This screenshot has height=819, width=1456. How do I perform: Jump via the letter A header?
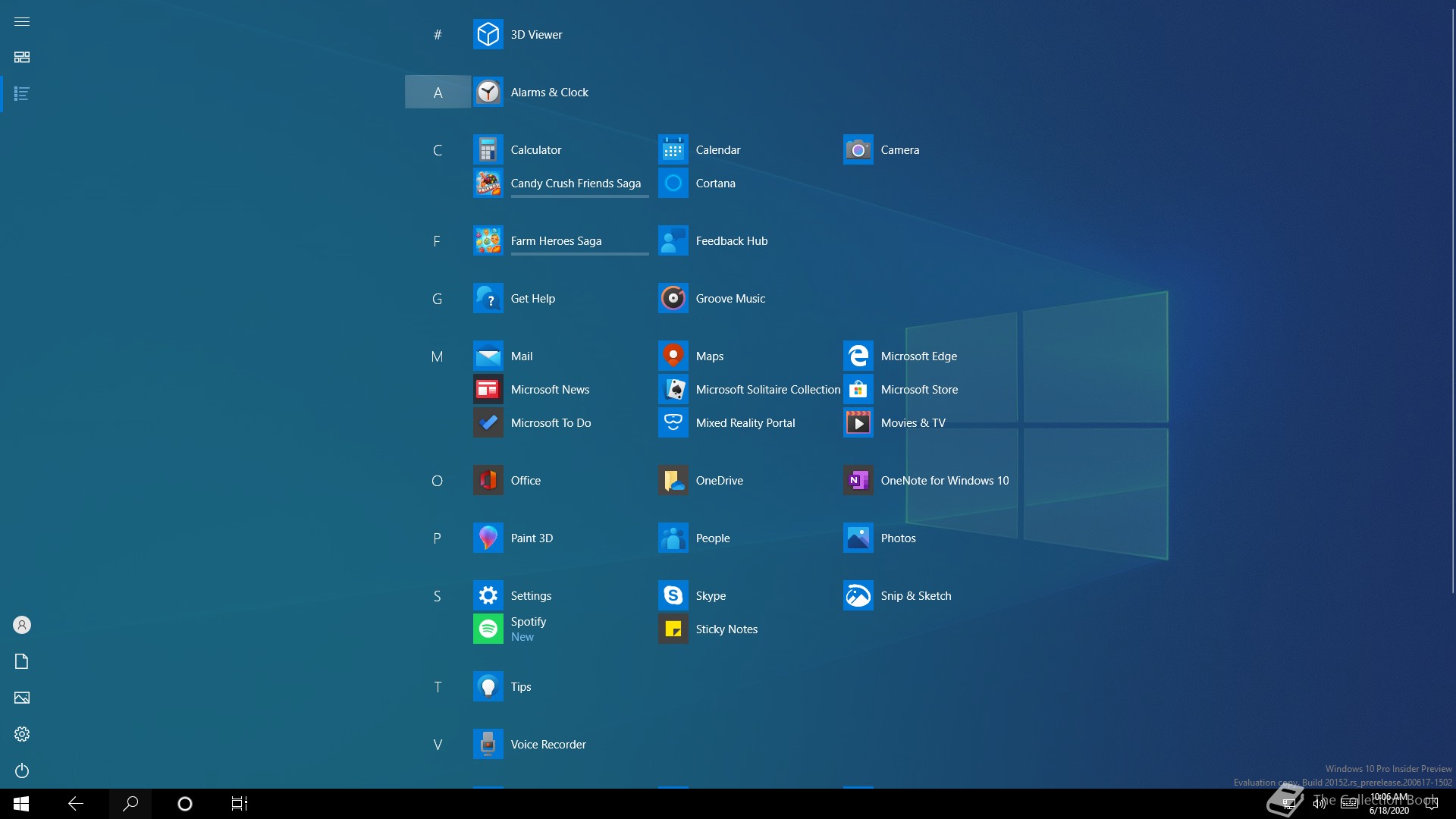(x=438, y=93)
